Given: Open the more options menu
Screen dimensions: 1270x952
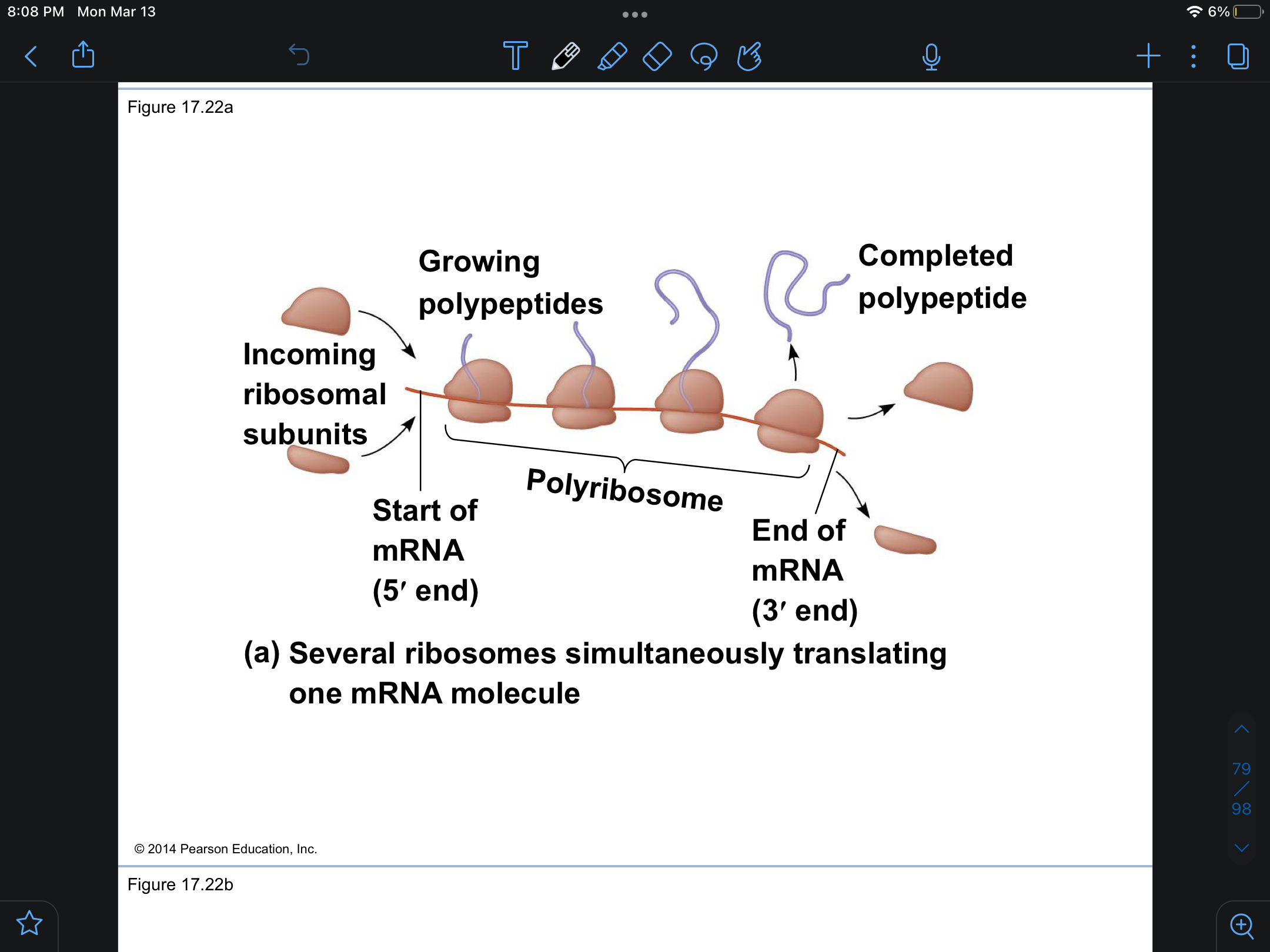Looking at the screenshot, I should pyautogui.click(x=1194, y=56).
